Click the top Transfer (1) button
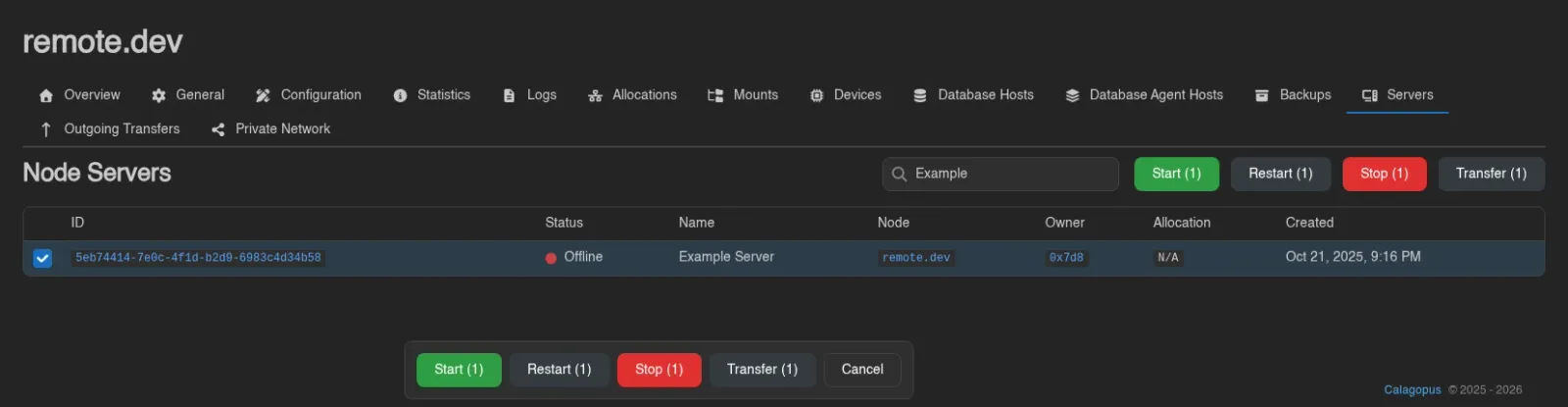This screenshot has width=1568, height=407. 1491,174
